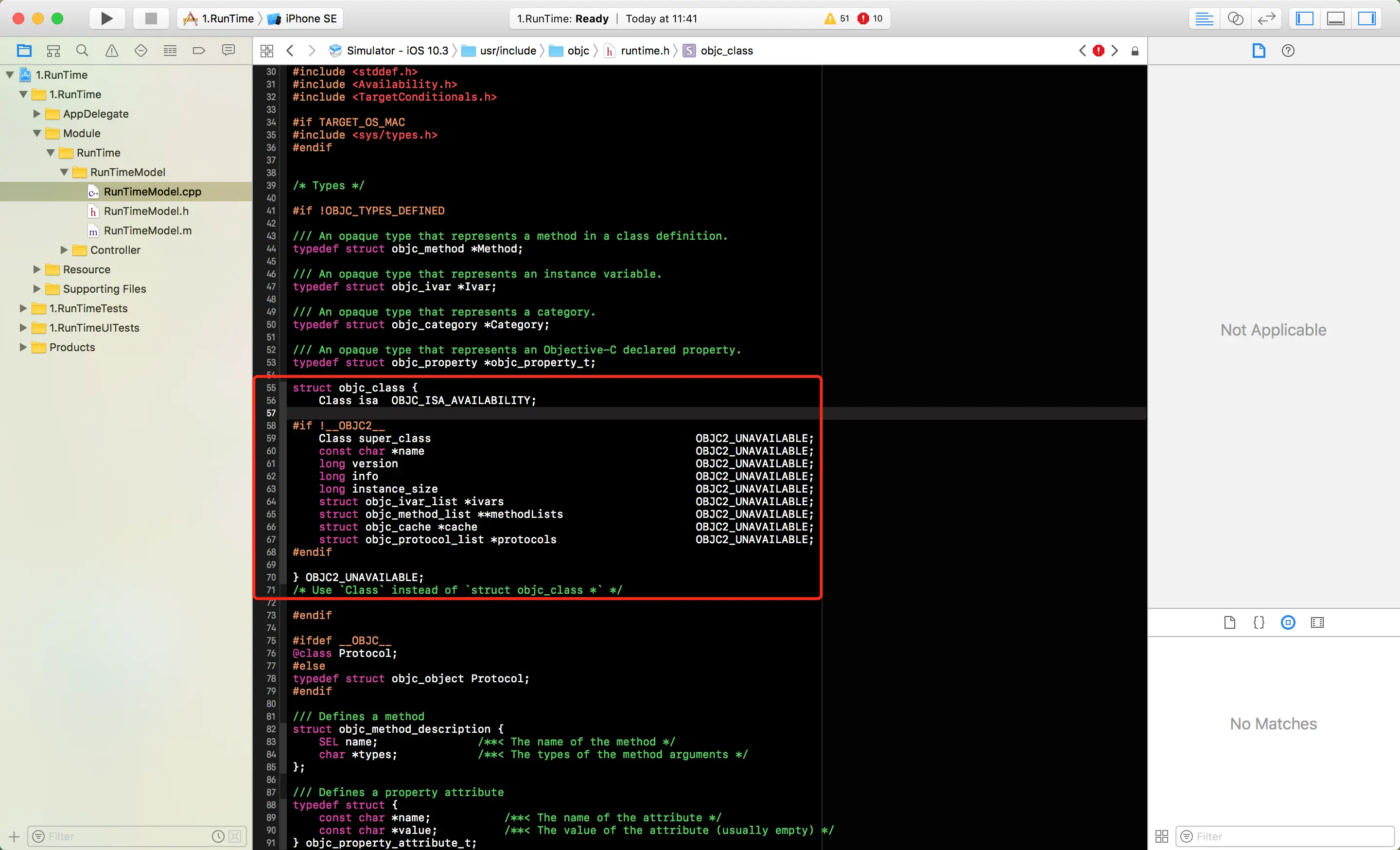Image resolution: width=1400 pixels, height=850 pixels.
Task: Show the Code Snippet library
Action: tap(1259, 622)
